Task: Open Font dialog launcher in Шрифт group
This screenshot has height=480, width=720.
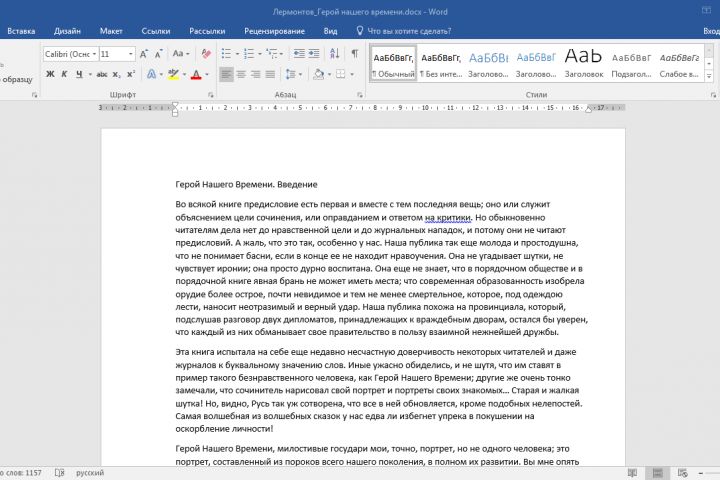Action: tap(211, 95)
